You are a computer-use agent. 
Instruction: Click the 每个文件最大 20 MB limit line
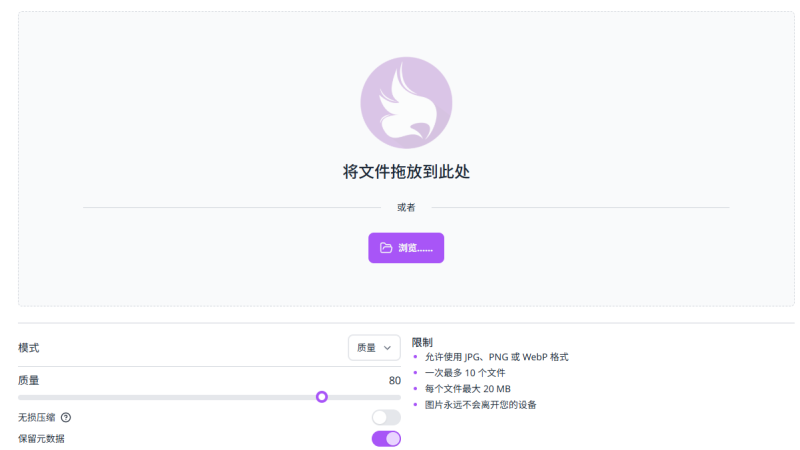[x=467, y=389]
